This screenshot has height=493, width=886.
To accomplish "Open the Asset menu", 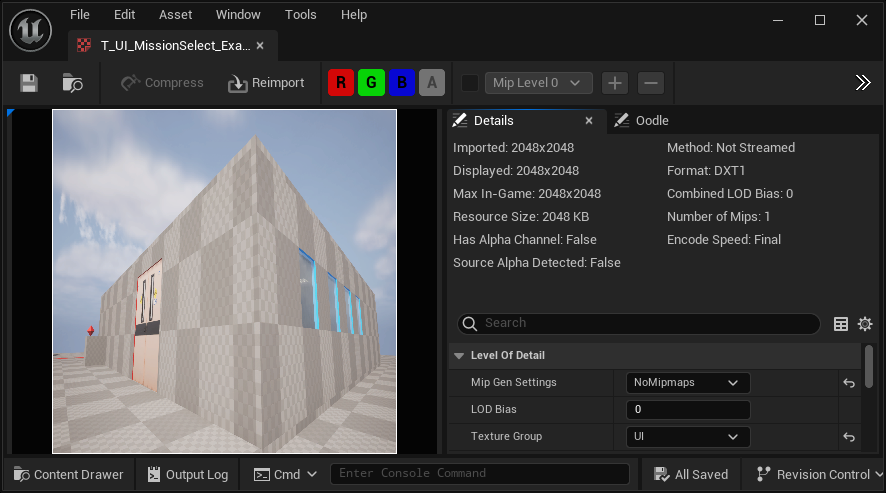I will click(176, 15).
